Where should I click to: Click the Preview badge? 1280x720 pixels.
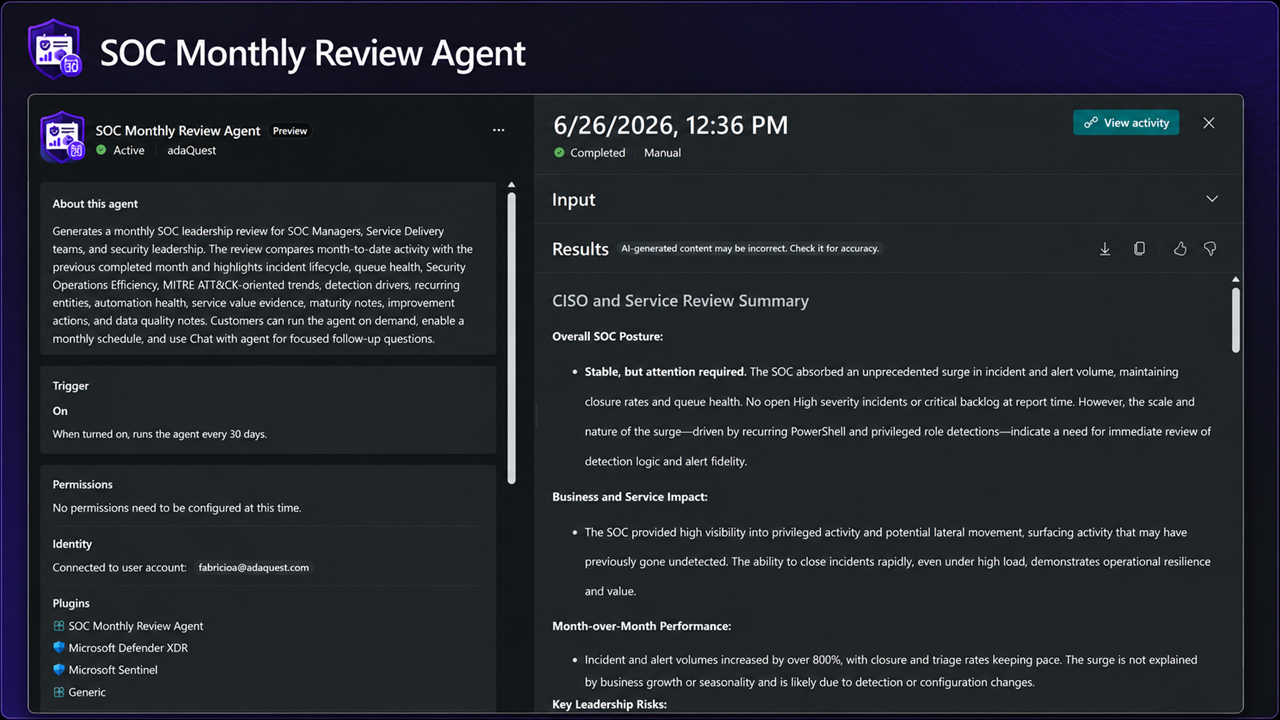coord(290,131)
